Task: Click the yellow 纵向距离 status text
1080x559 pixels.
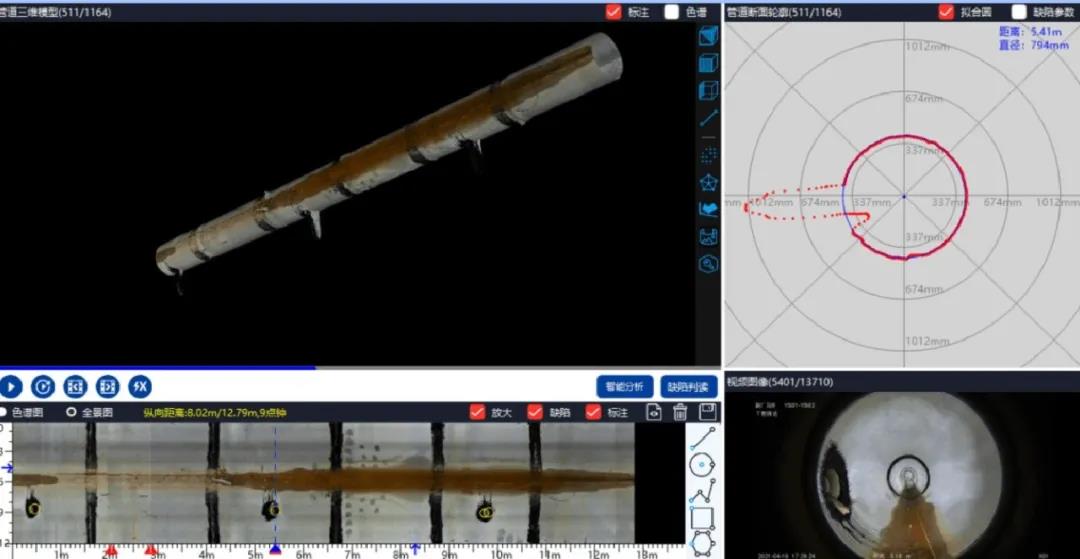Action: click(x=215, y=413)
